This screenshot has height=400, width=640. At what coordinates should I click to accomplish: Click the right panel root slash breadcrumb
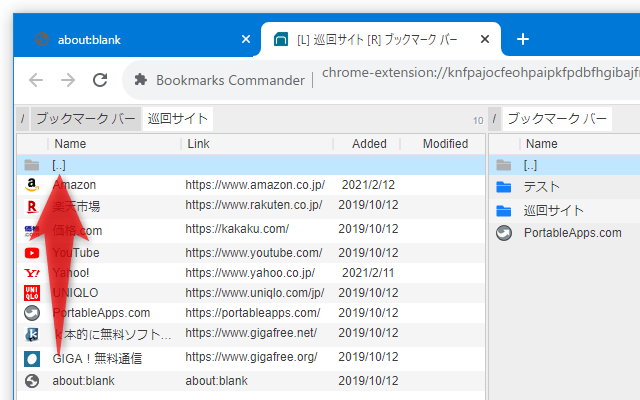point(494,119)
